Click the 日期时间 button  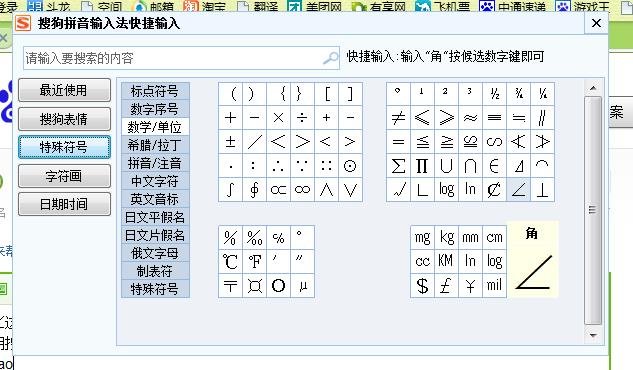(64, 204)
